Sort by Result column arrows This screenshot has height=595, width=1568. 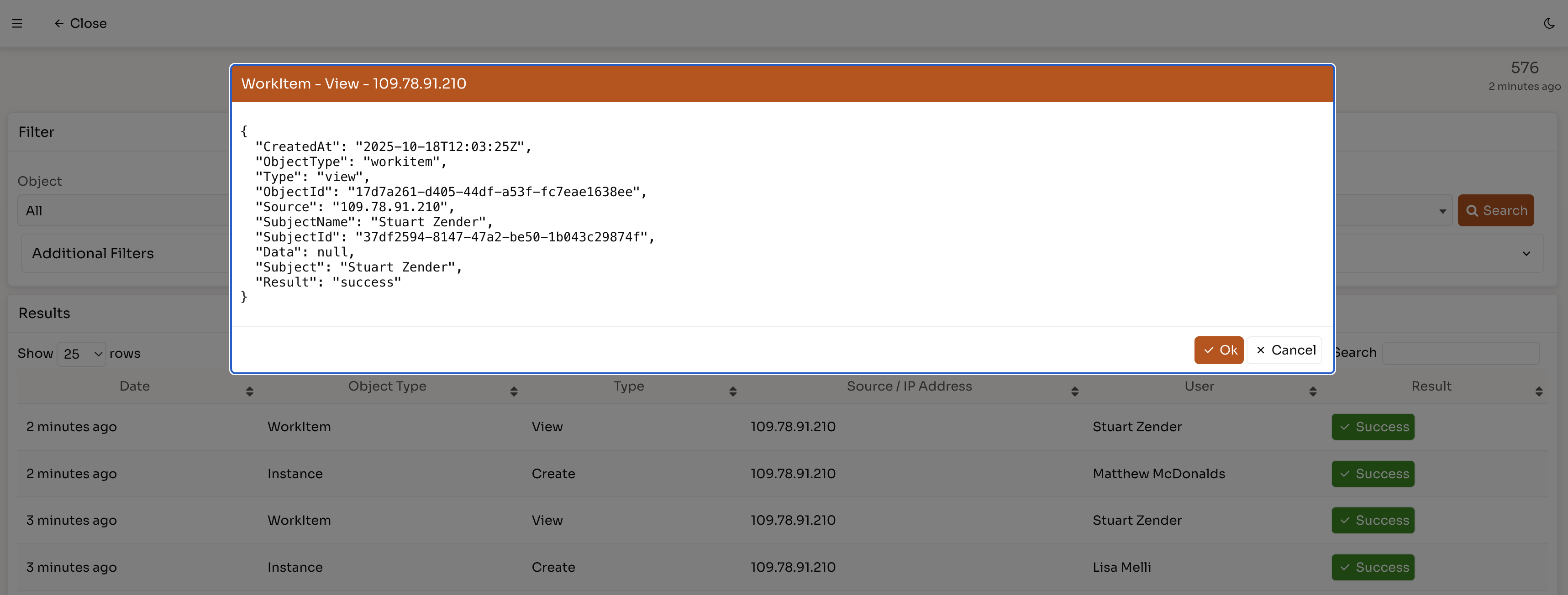click(x=1538, y=391)
